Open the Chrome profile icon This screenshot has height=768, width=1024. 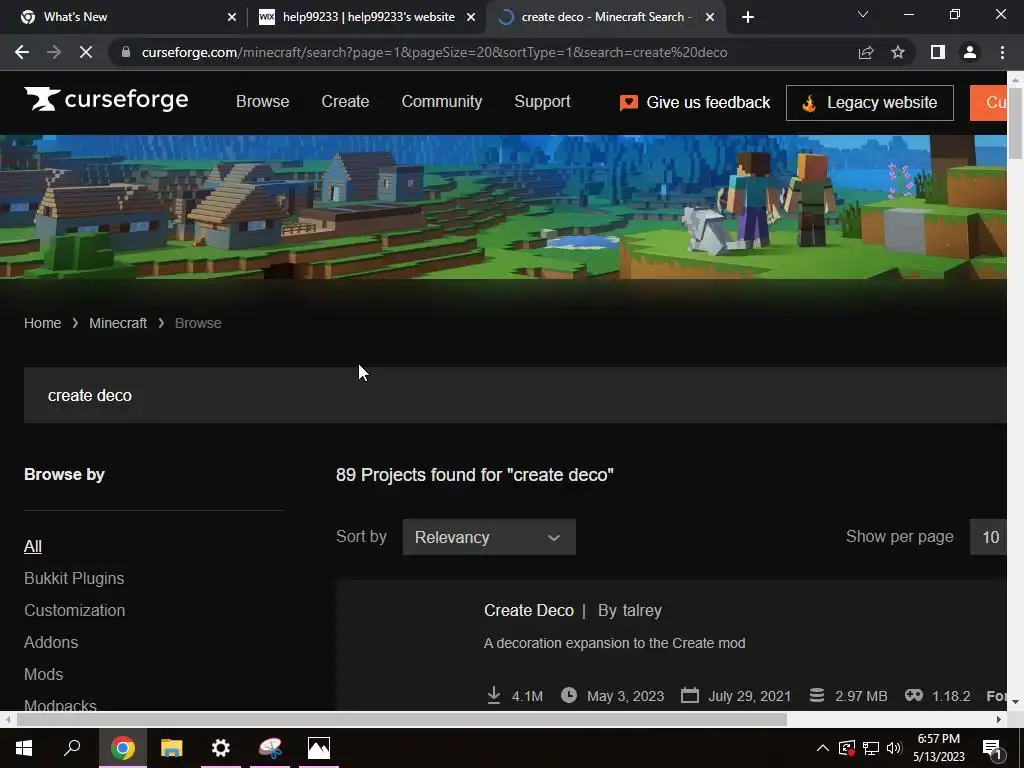tap(970, 52)
